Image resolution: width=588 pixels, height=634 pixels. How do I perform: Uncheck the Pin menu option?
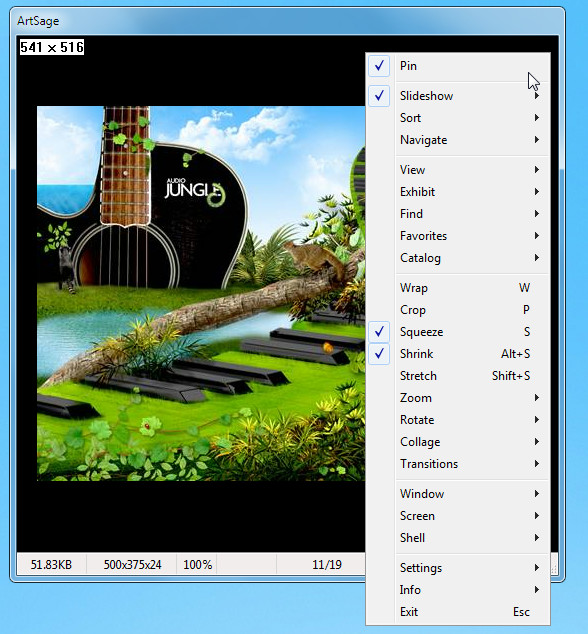click(458, 66)
